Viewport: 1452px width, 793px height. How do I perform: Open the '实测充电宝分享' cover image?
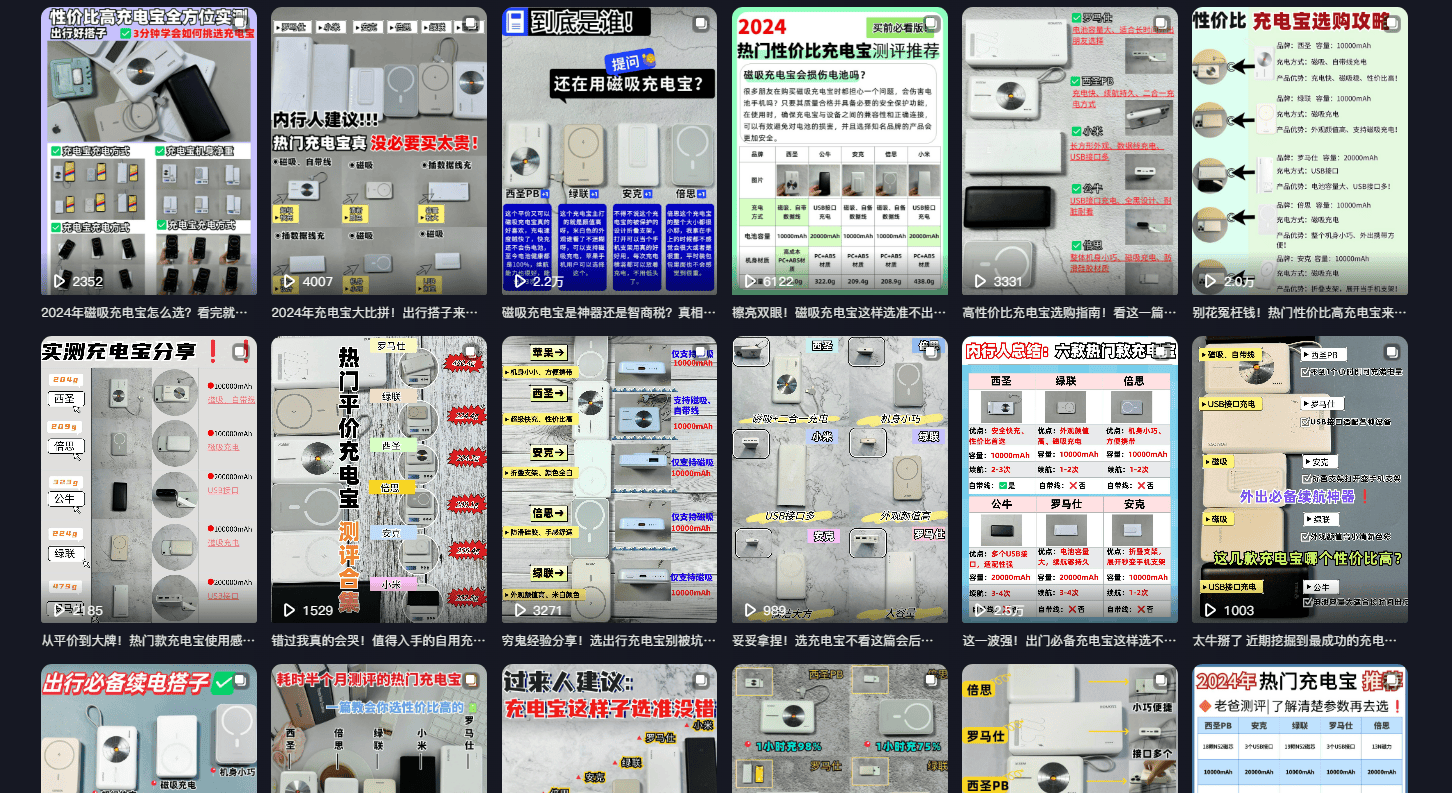tap(149, 480)
